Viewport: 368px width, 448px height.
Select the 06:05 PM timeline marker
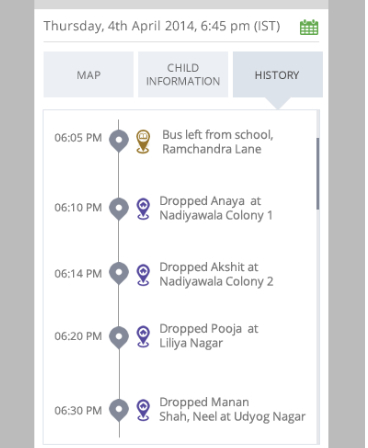coord(119,141)
